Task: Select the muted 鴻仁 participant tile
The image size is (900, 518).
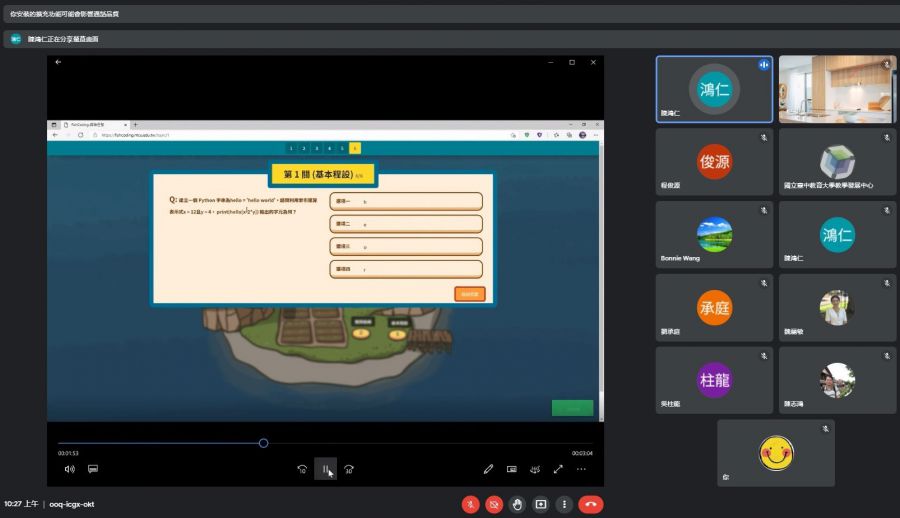Action: pyautogui.click(x=837, y=234)
